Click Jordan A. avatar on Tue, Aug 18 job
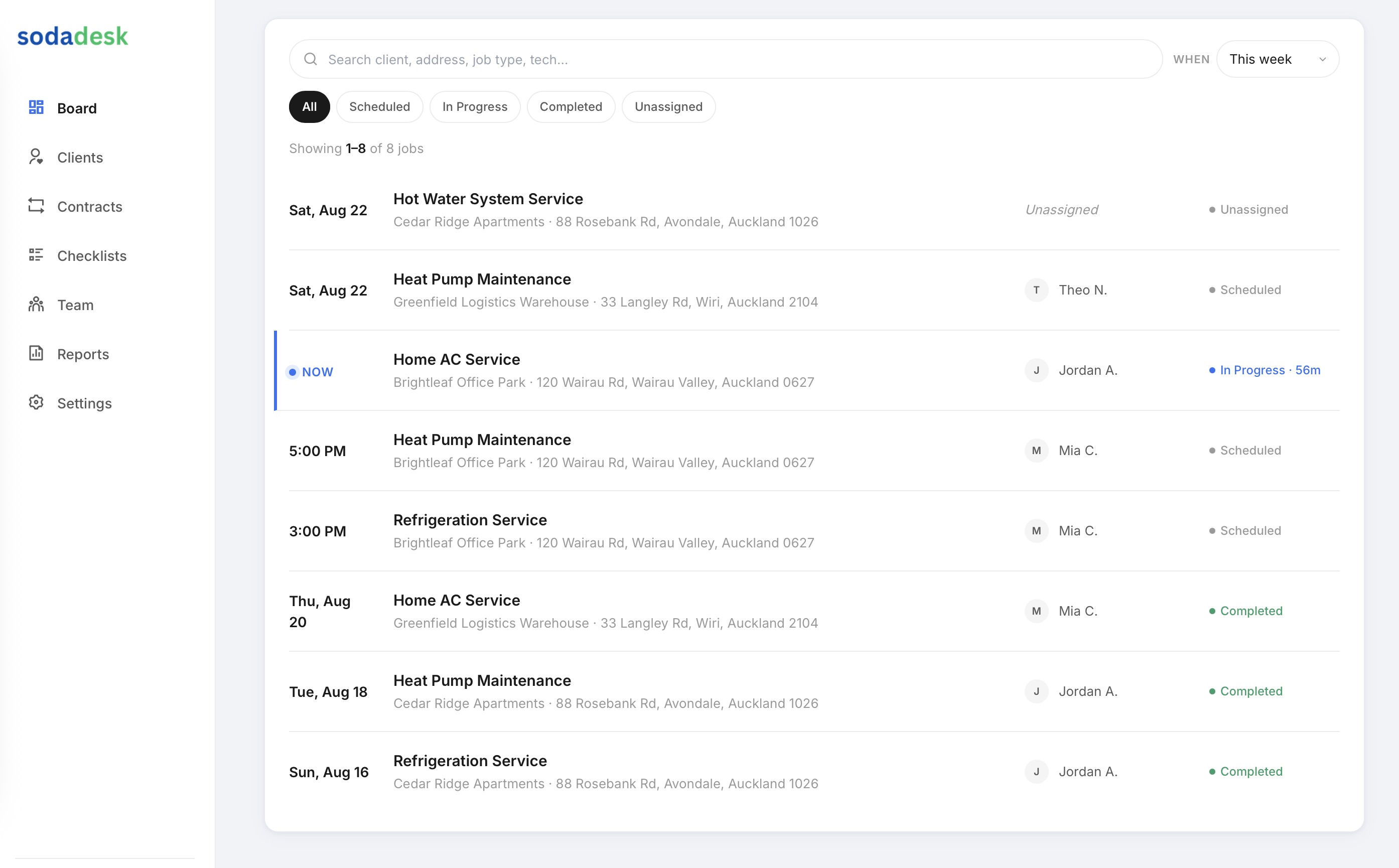This screenshot has width=1399, height=868. [x=1036, y=691]
